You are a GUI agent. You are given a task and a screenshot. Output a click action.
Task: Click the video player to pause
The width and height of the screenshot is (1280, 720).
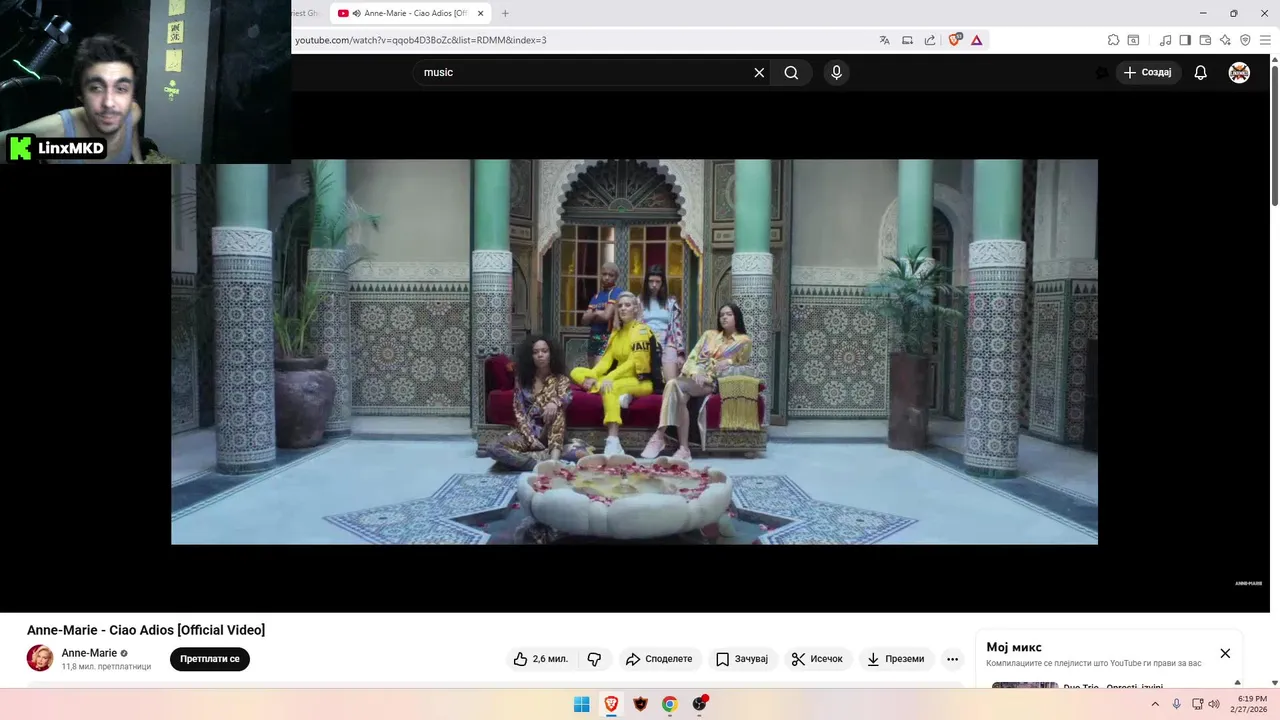coord(634,352)
